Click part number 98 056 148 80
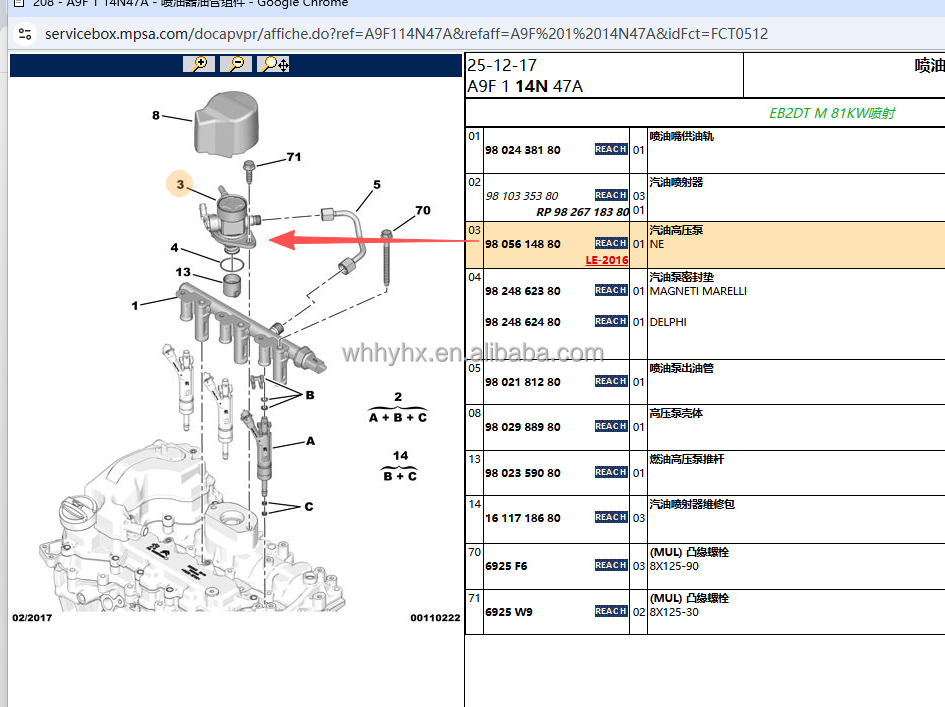Screen dimensions: 945x707 pyautogui.click(x=523, y=244)
